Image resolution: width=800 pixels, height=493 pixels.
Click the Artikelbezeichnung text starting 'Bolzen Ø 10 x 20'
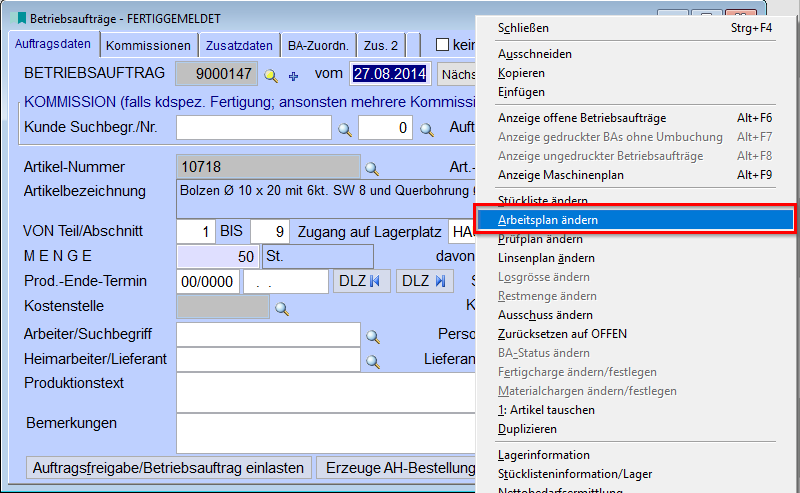pyautogui.click(x=326, y=191)
